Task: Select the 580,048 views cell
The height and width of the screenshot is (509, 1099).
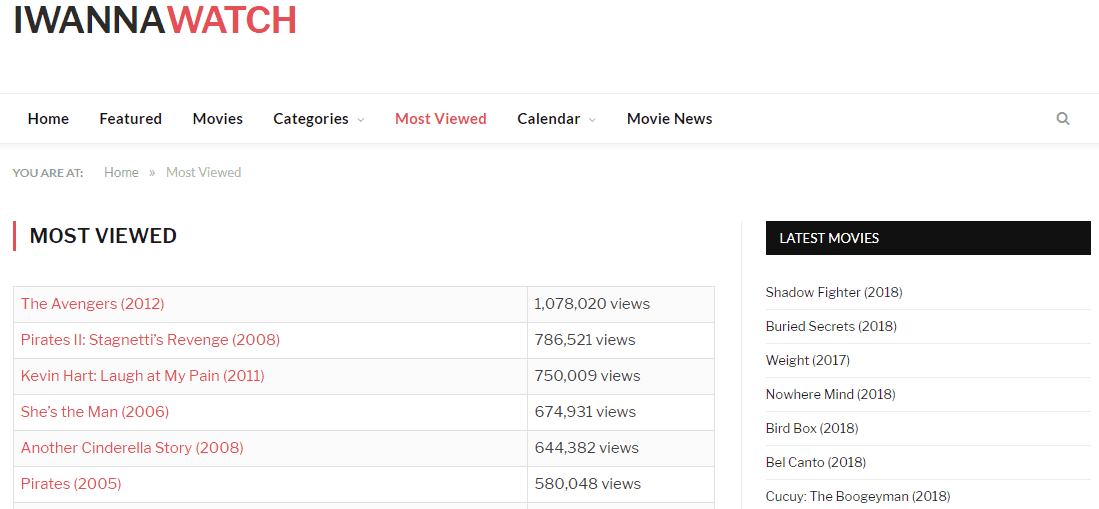Action: click(621, 484)
